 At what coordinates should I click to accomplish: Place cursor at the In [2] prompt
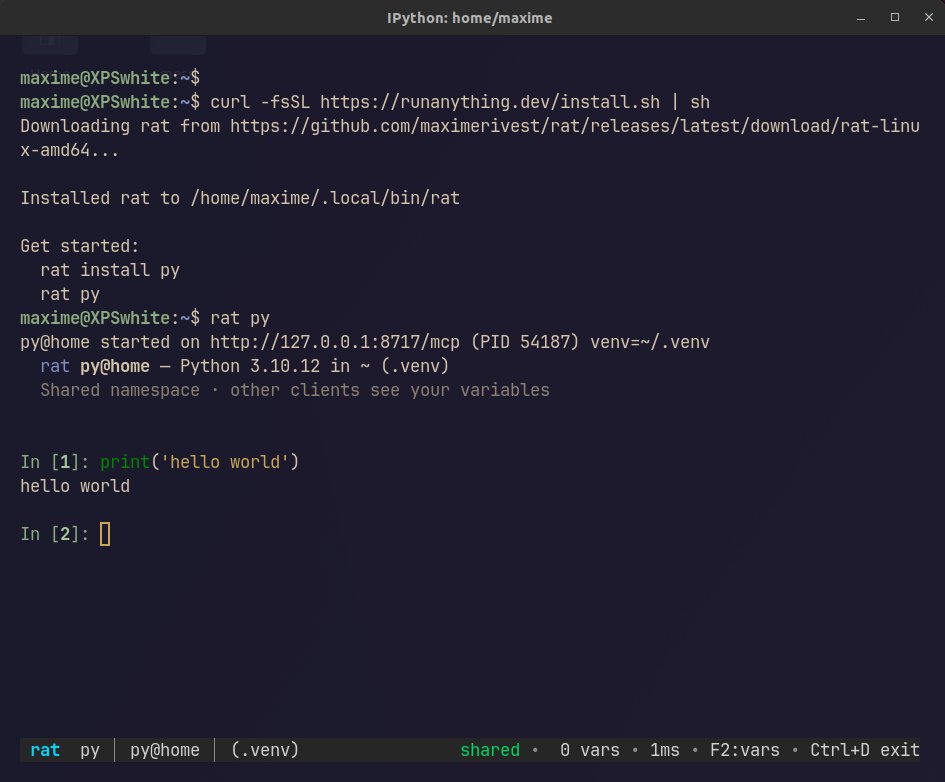tap(105, 534)
